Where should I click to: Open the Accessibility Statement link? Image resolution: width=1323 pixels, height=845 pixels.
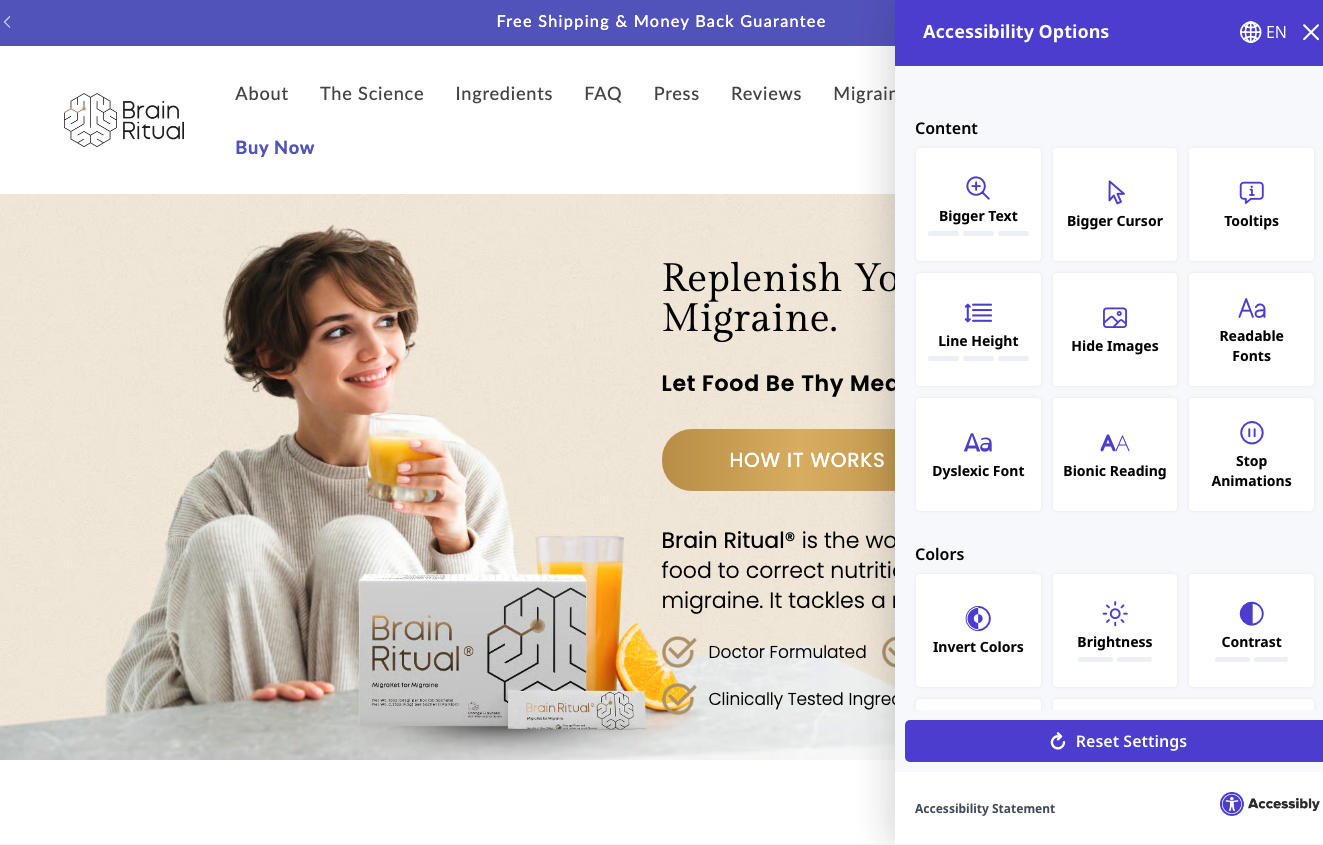984,809
